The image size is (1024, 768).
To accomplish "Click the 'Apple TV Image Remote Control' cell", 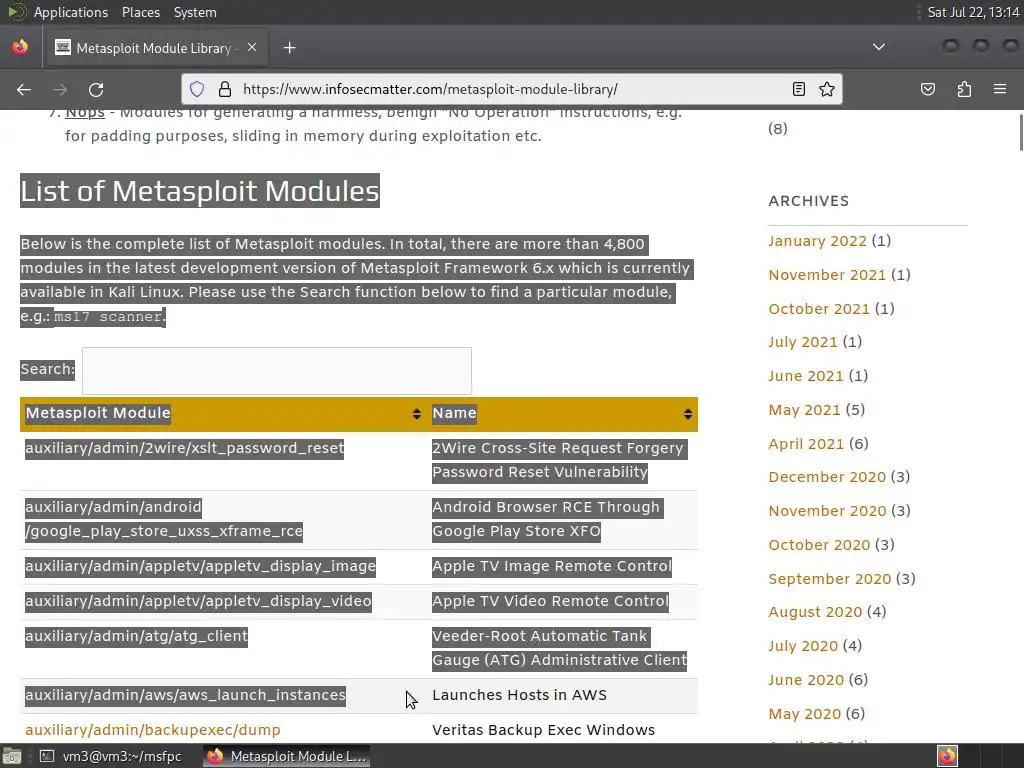I will [x=552, y=566].
